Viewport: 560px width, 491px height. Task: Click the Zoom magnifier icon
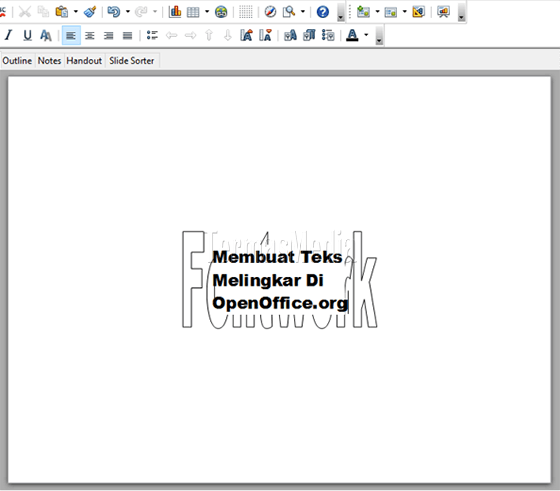(289, 12)
